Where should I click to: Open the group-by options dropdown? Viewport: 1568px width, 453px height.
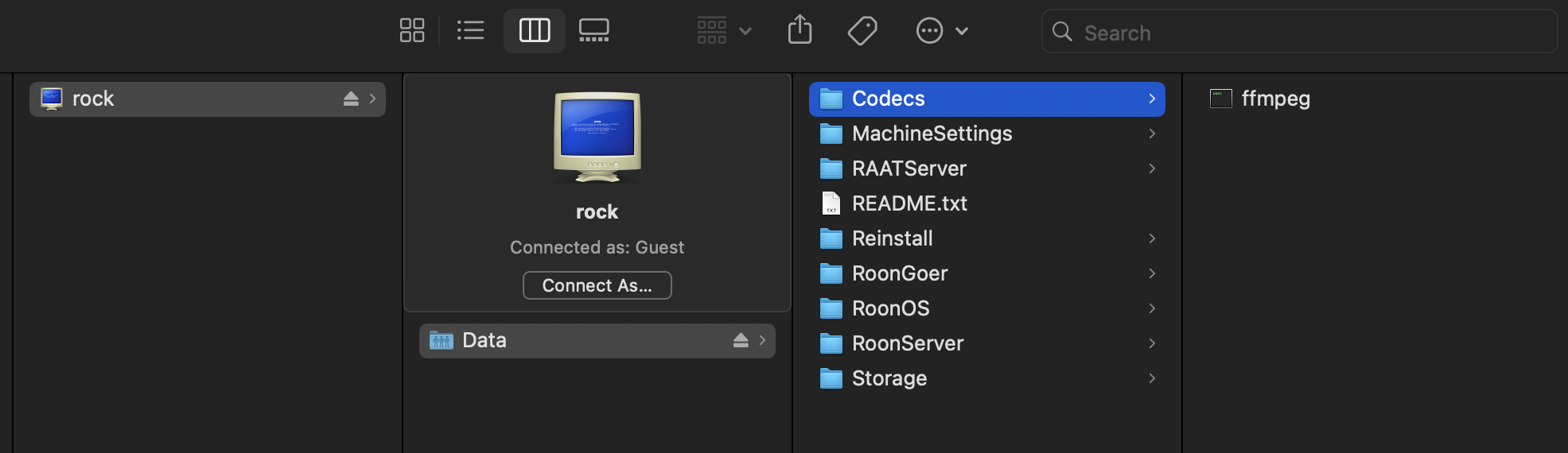click(x=724, y=31)
